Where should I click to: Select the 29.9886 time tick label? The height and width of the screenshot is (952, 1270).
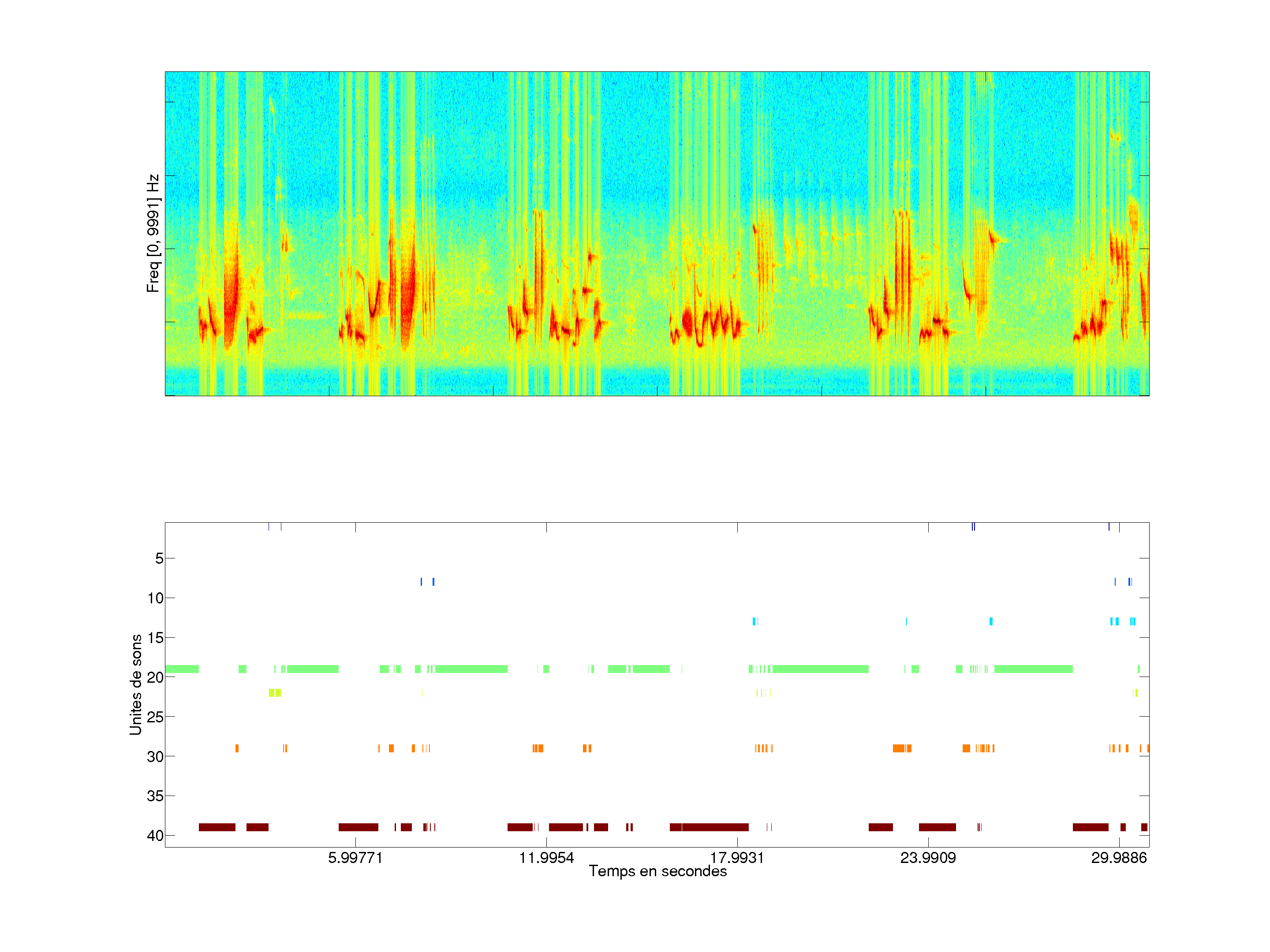1118,858
